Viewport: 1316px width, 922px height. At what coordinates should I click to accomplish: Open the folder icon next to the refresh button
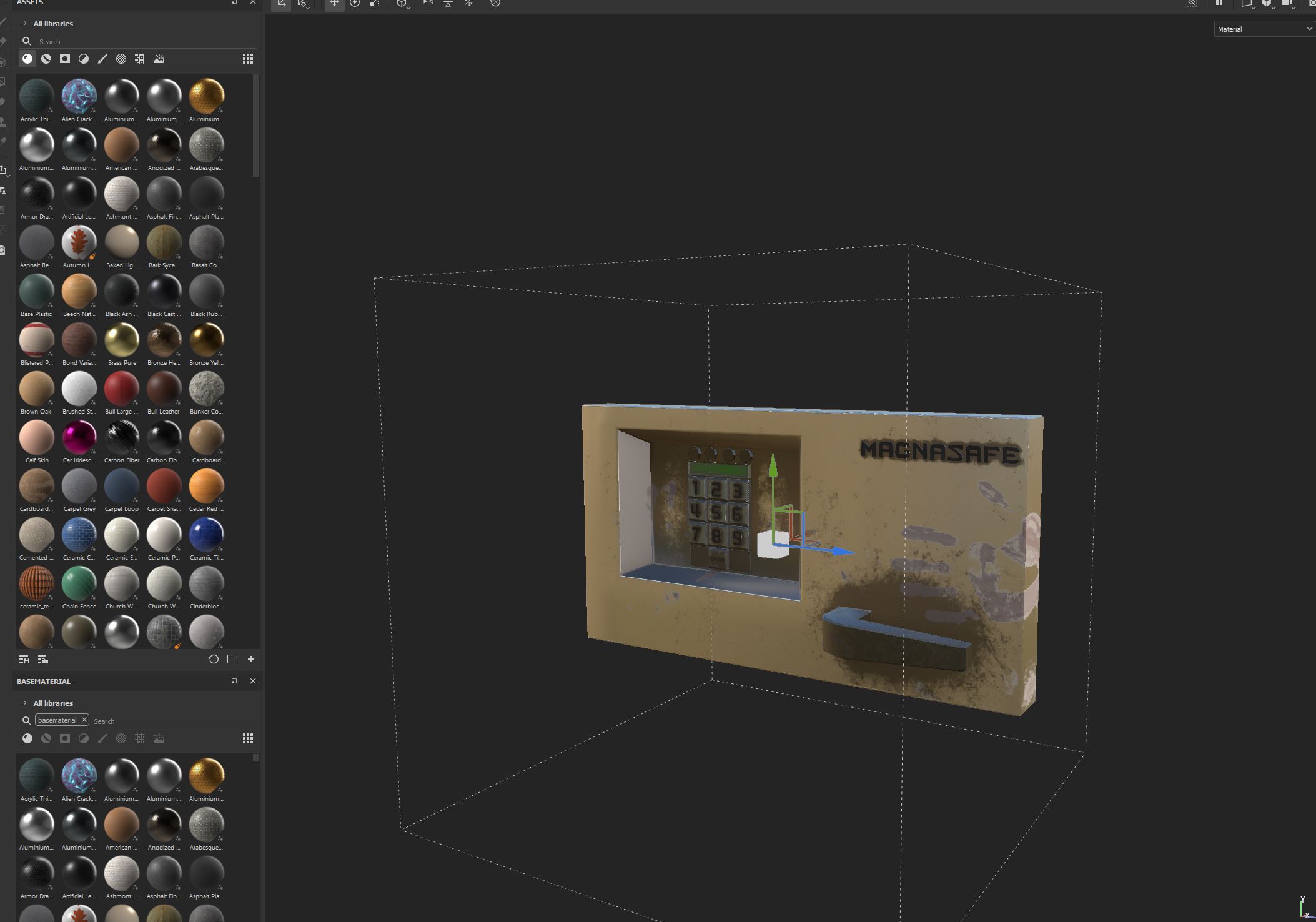pos(232,659)
